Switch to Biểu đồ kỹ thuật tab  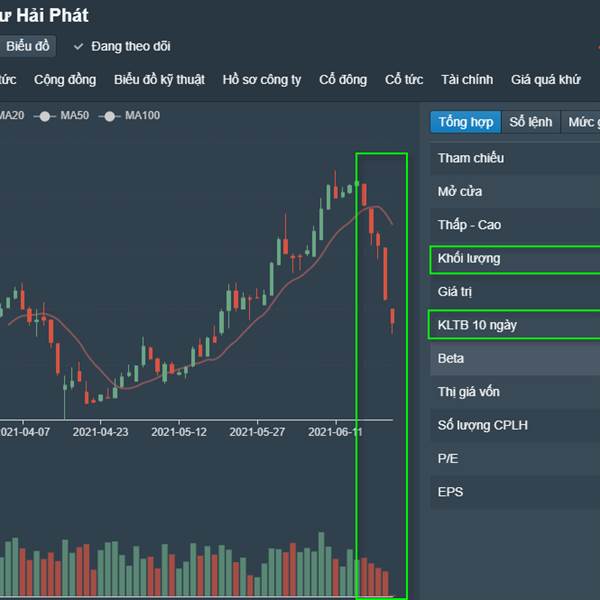(159, 80)
